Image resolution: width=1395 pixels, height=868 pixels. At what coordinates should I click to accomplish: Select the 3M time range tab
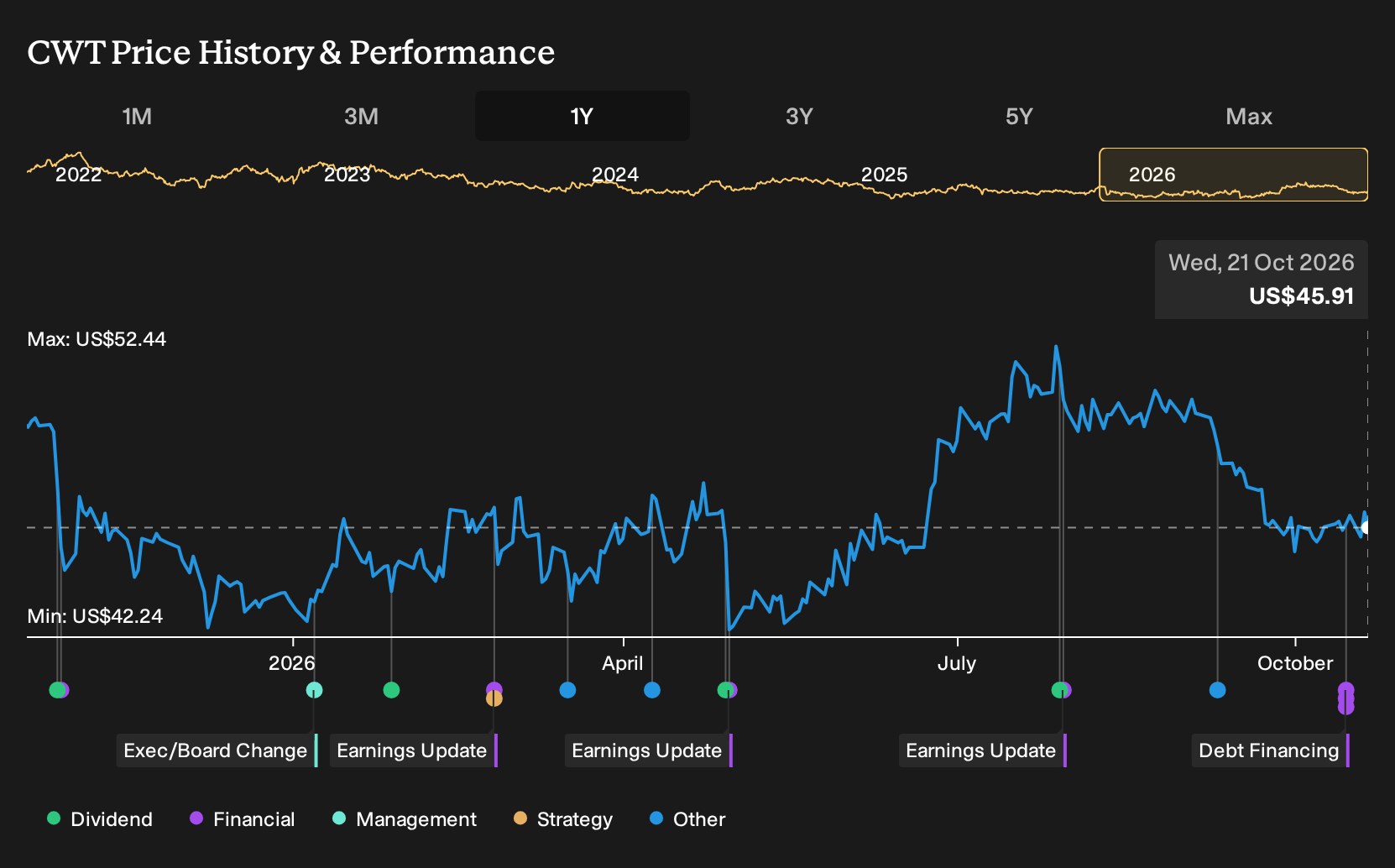361,116
